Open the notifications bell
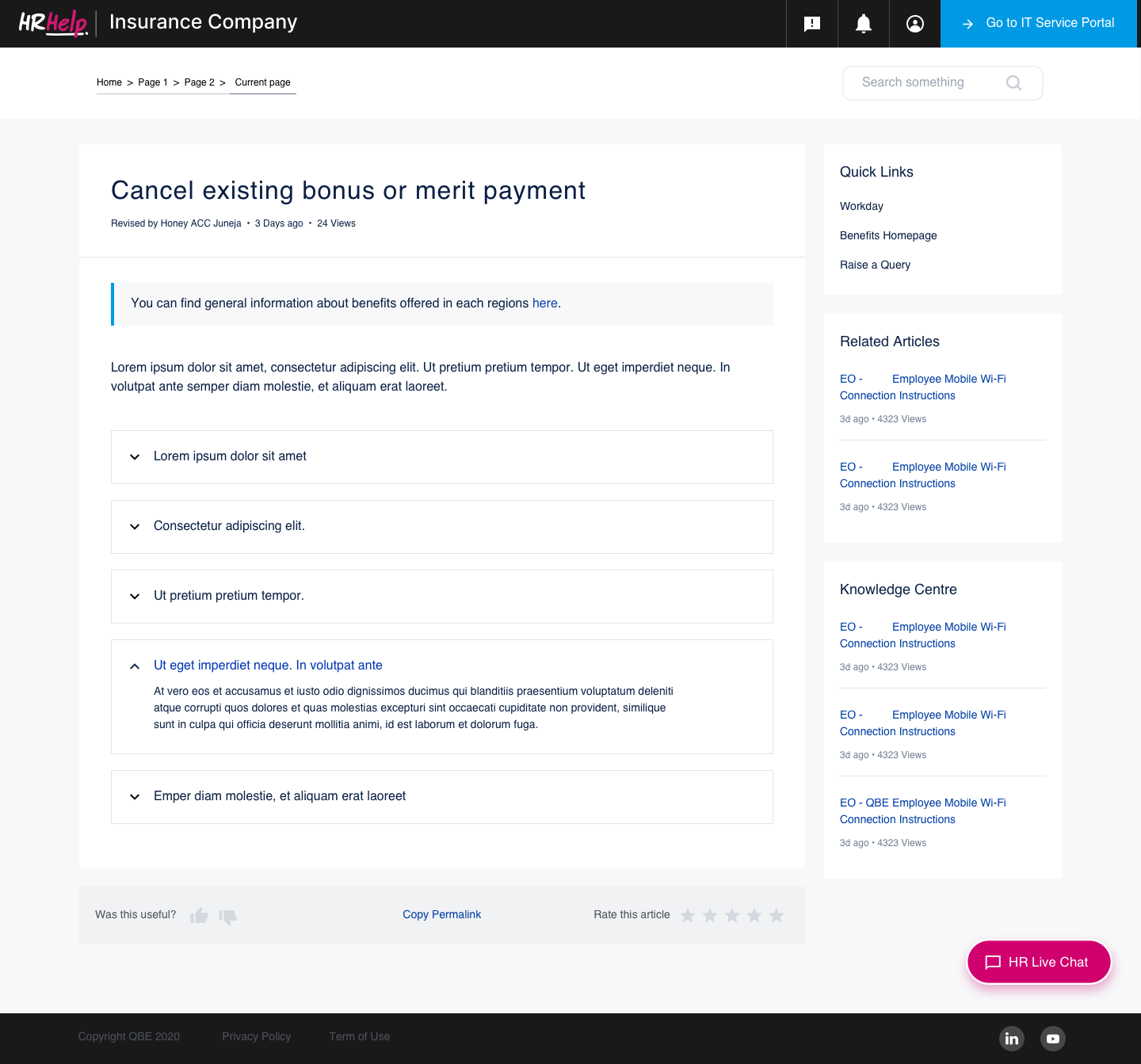The width and height of the screenshot is (1141, 1064). pyautogui.click(x=864, y=24)
